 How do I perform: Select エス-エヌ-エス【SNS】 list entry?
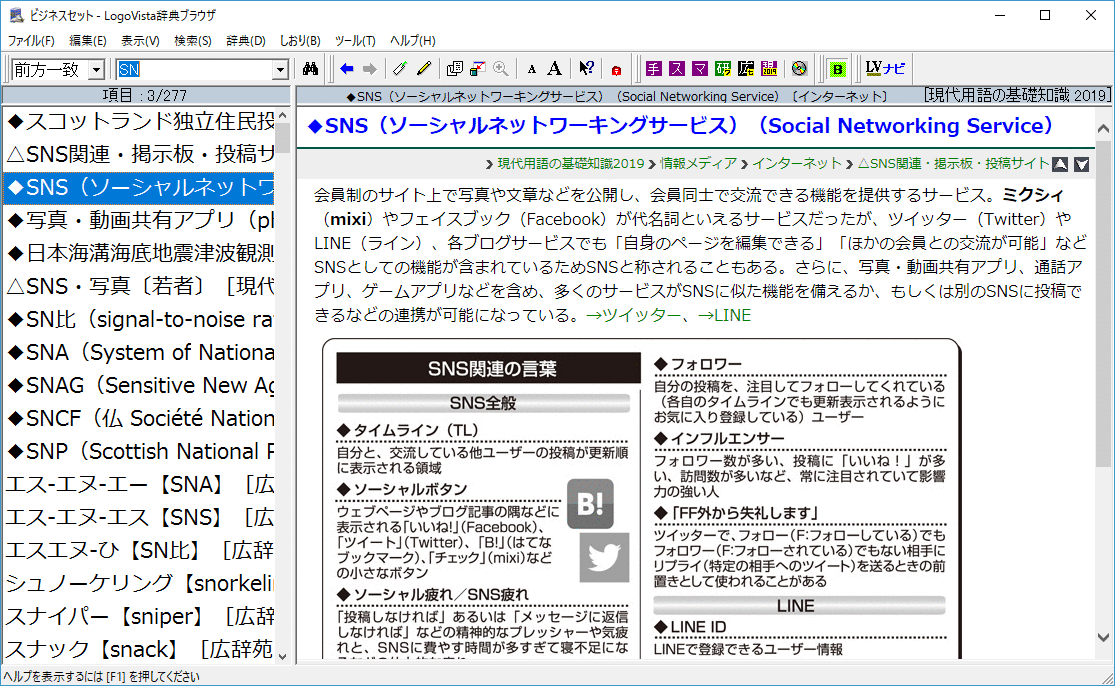[139, 517]
